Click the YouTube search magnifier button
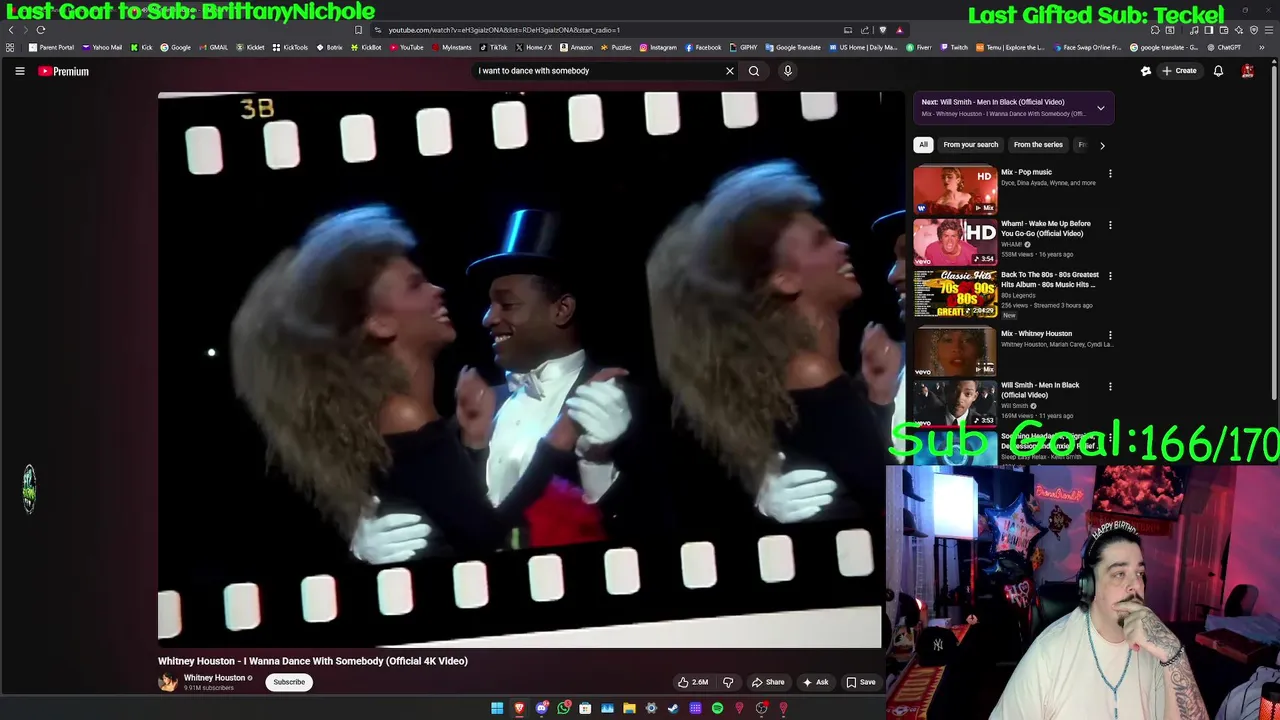Screen dimensions: 1280x720 point(754,71)
